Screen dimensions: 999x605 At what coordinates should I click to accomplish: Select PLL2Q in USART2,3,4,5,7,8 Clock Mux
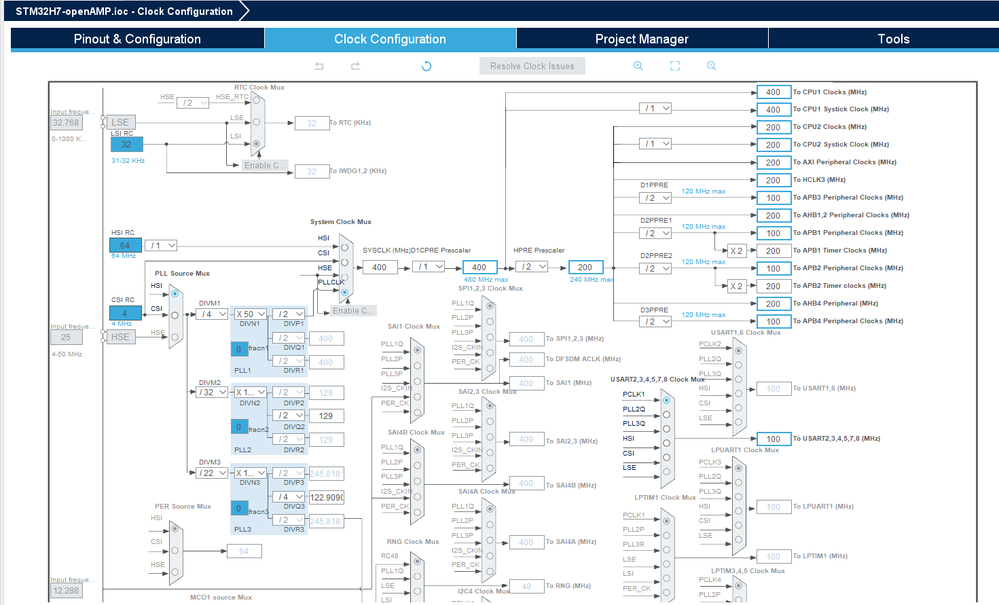point(666,415)
